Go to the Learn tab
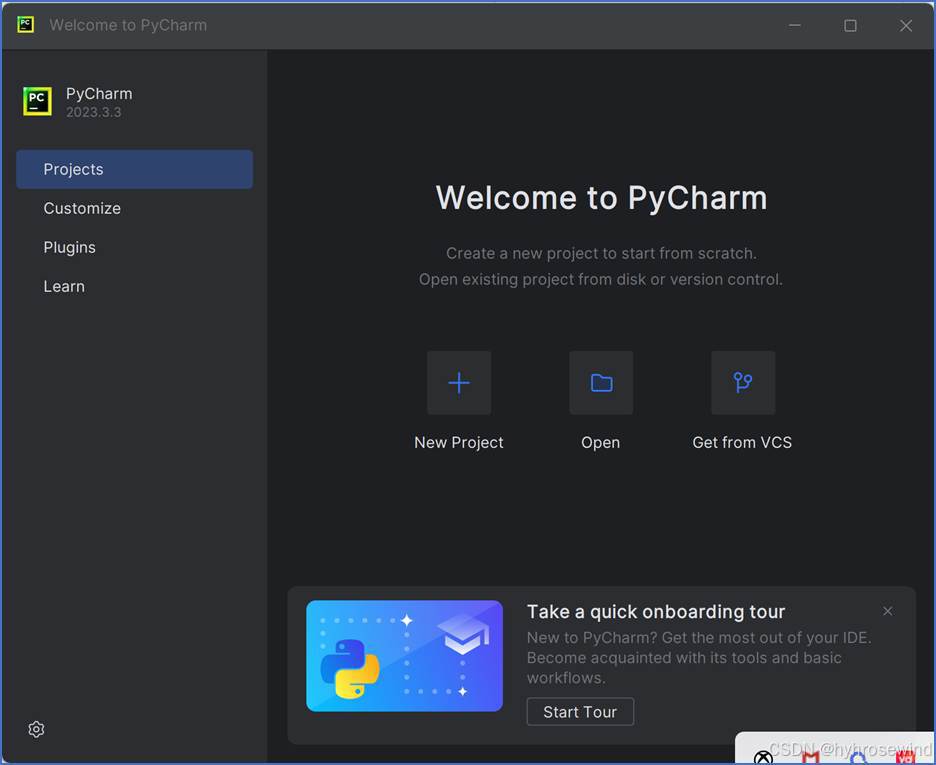The height and width of the screenshot is (765, 936). tap(134, 286)
